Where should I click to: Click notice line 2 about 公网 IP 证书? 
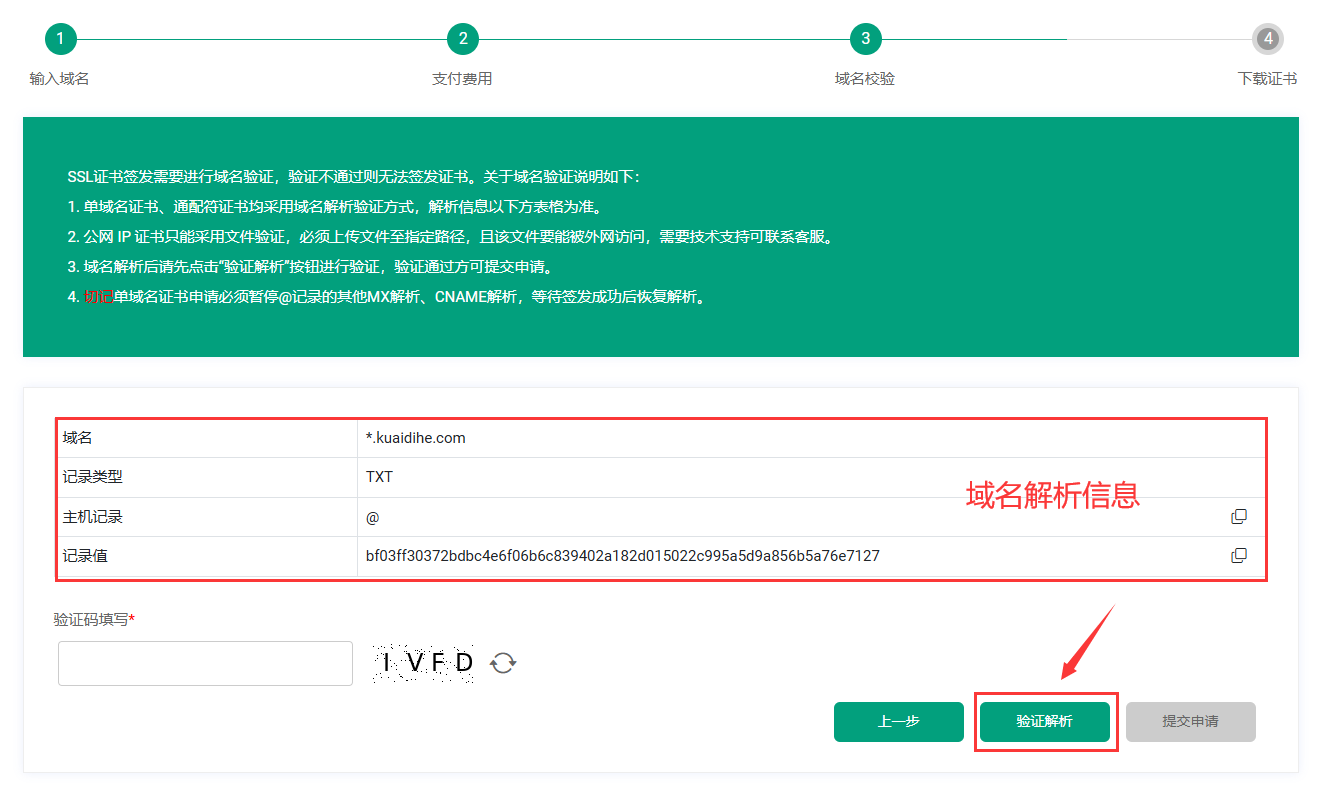(x=451, y=237)
